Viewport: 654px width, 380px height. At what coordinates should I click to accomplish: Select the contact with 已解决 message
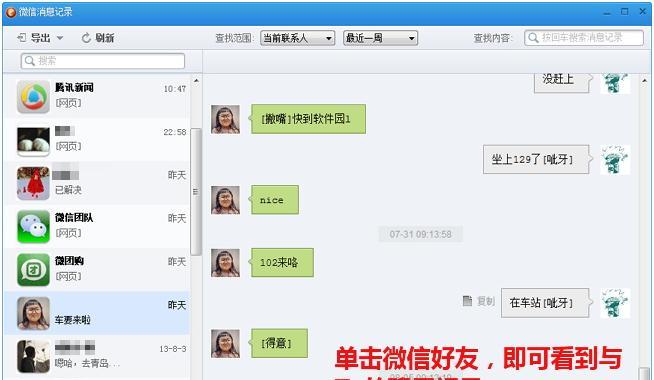pyautogui.click(x=98, y=183)
